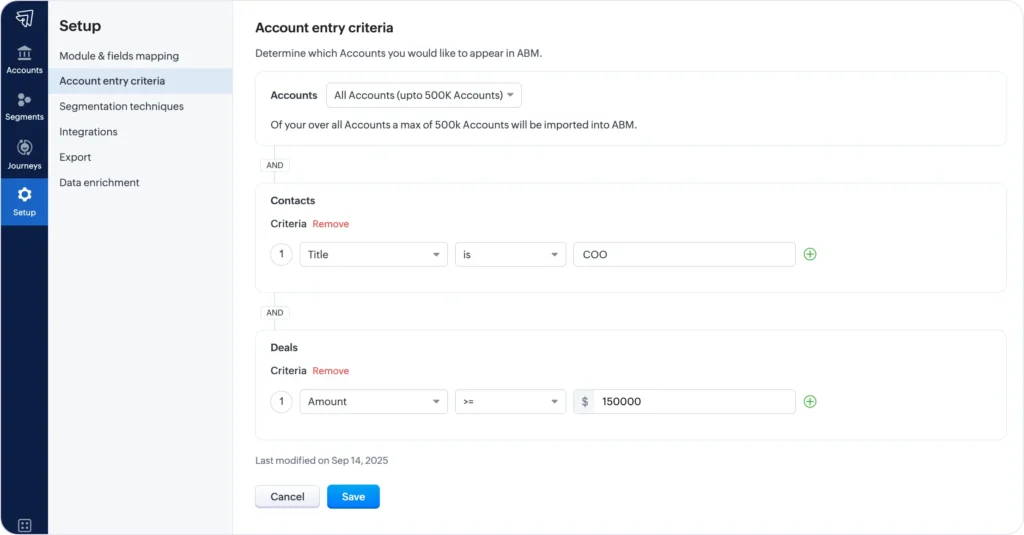
Task: Save the account entry criteria
Action: tap(353, 496)
